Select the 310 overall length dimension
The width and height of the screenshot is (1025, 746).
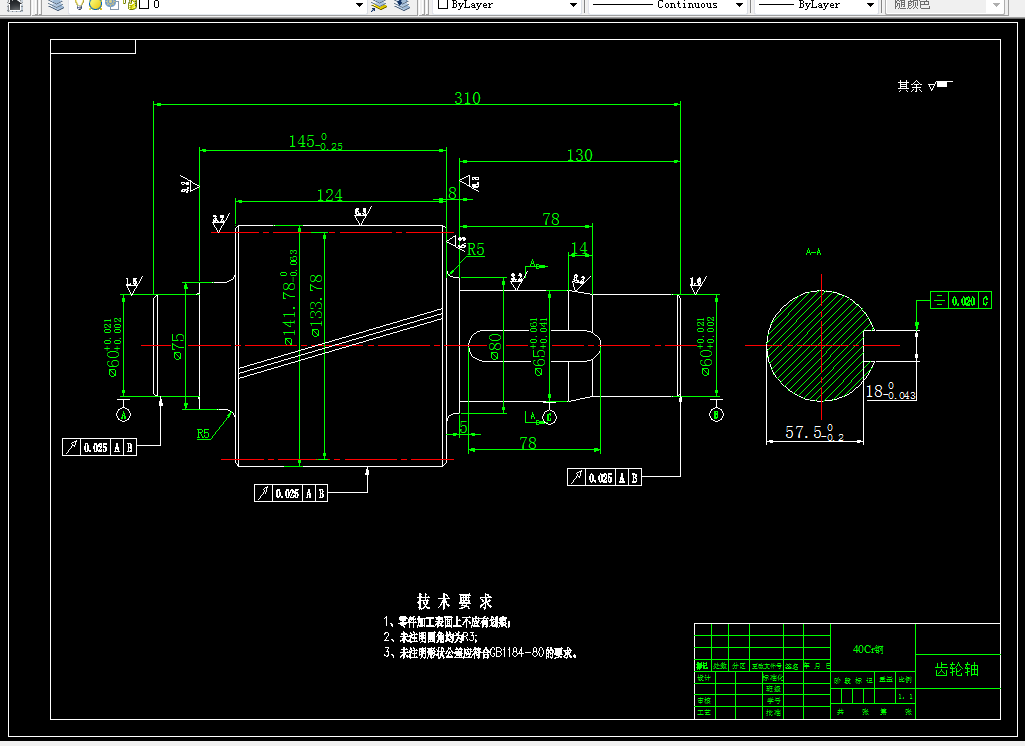coord(467,98)
